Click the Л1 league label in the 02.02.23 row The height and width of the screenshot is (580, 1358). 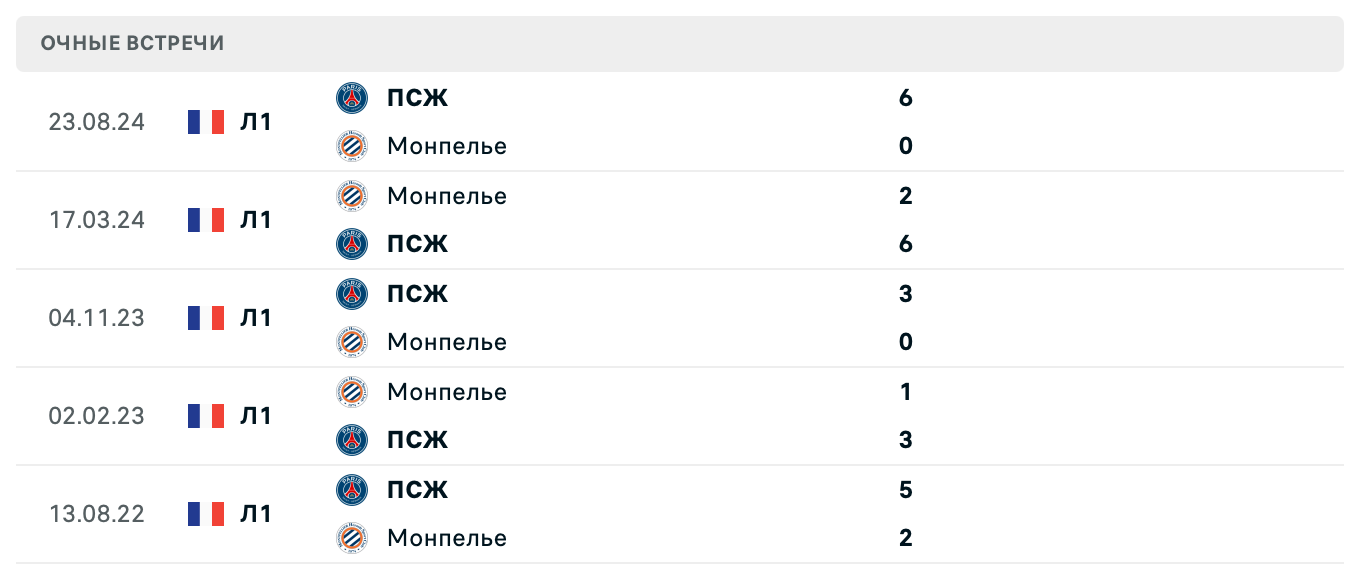(256, 416)
